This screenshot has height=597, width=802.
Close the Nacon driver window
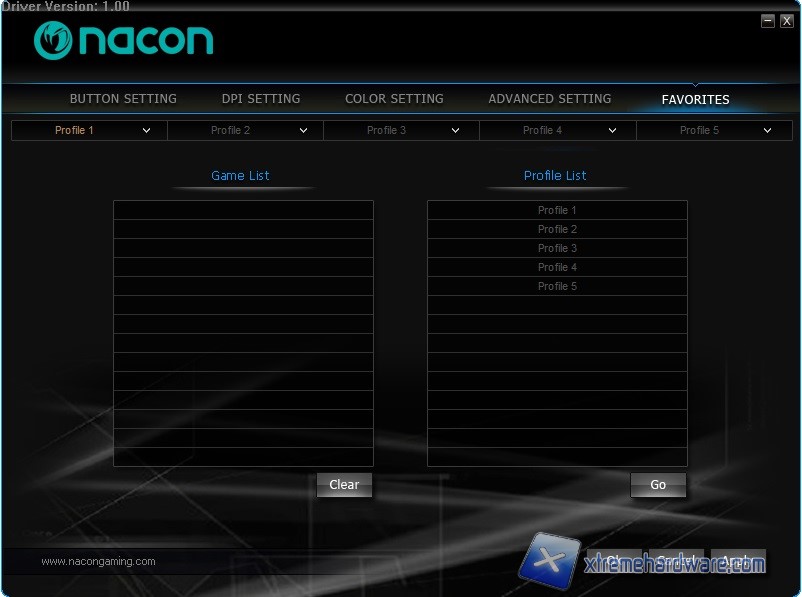(785, 20)
